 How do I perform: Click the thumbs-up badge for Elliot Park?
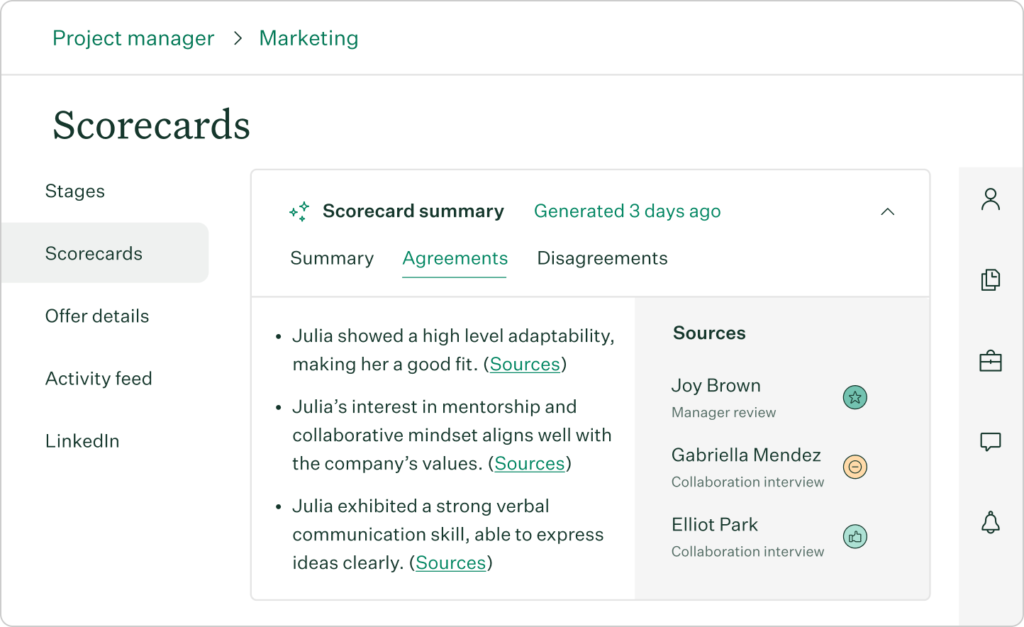coord(855,537)
